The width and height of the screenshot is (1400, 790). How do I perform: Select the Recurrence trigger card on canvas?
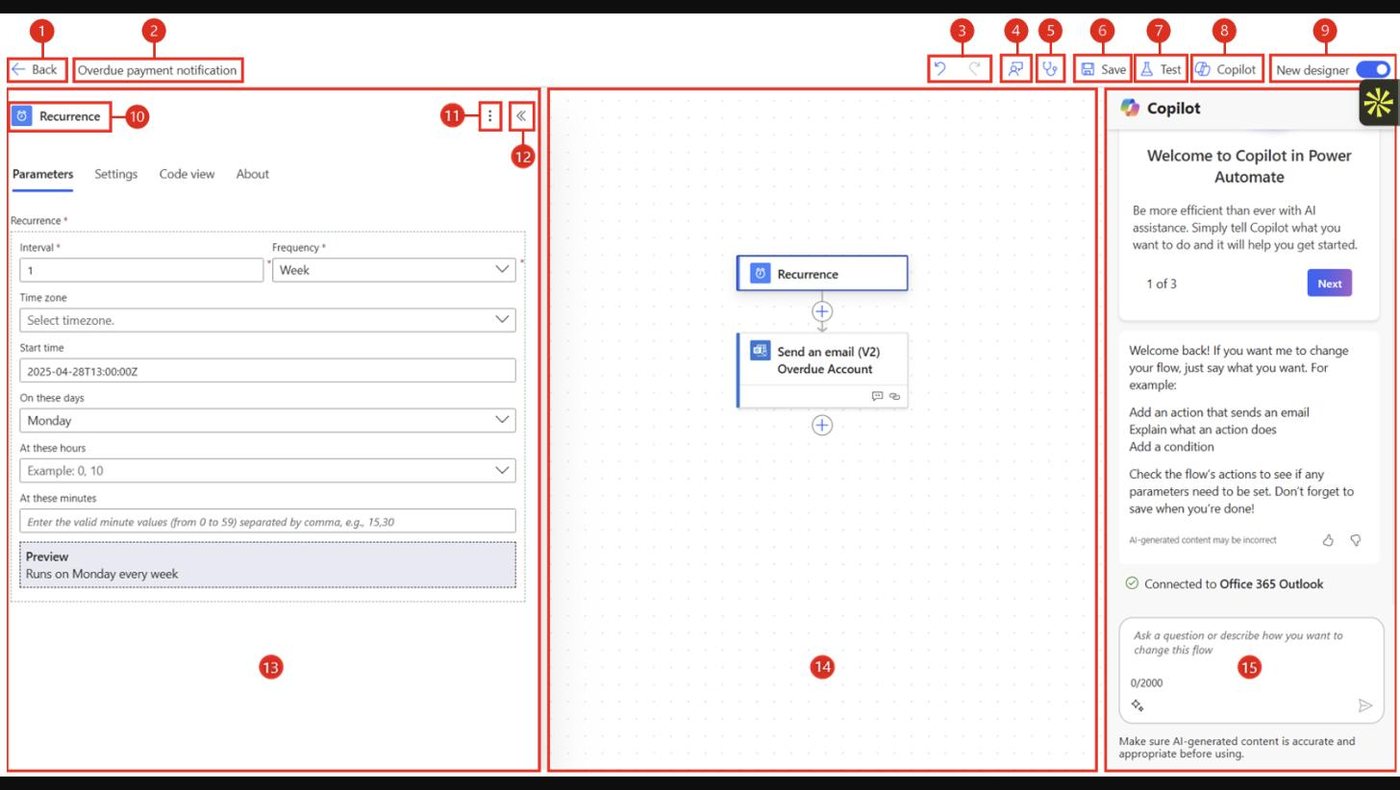tap(822, 273)
